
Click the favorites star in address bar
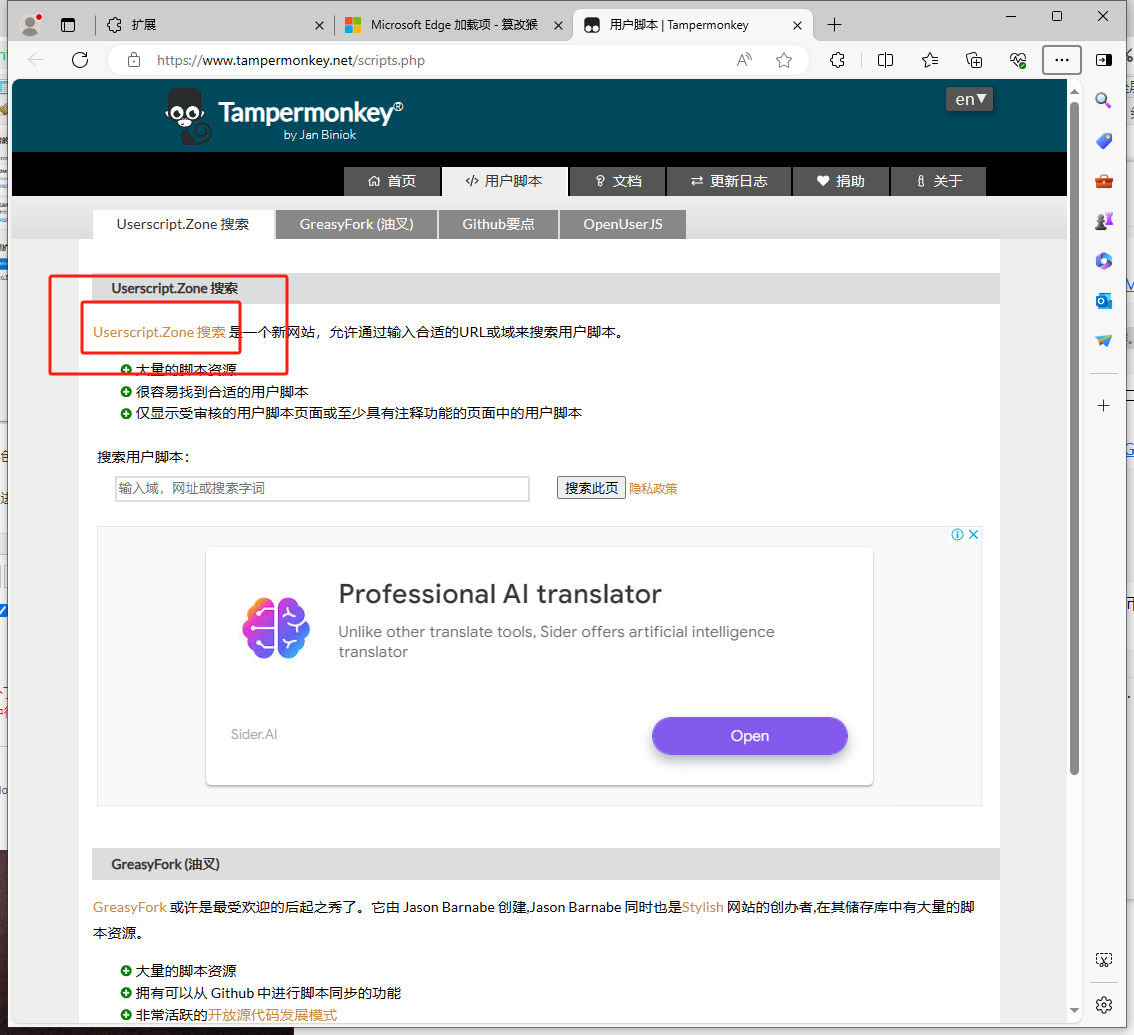coord(784,60)
